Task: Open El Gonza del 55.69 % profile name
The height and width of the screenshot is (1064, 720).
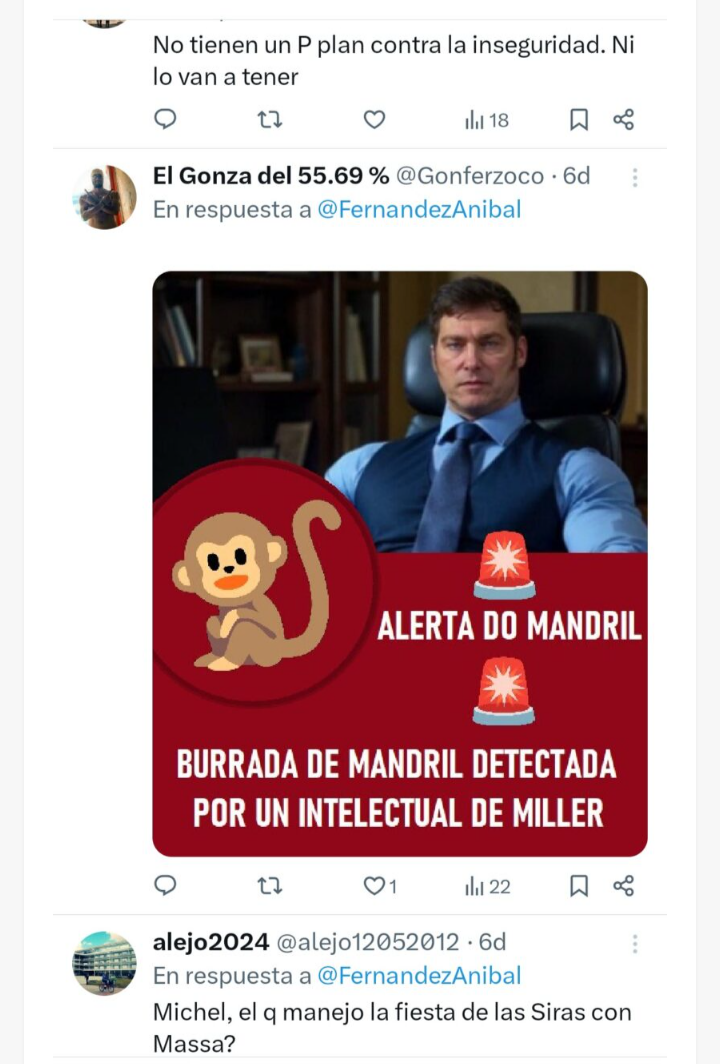Action: click(271, 176)
